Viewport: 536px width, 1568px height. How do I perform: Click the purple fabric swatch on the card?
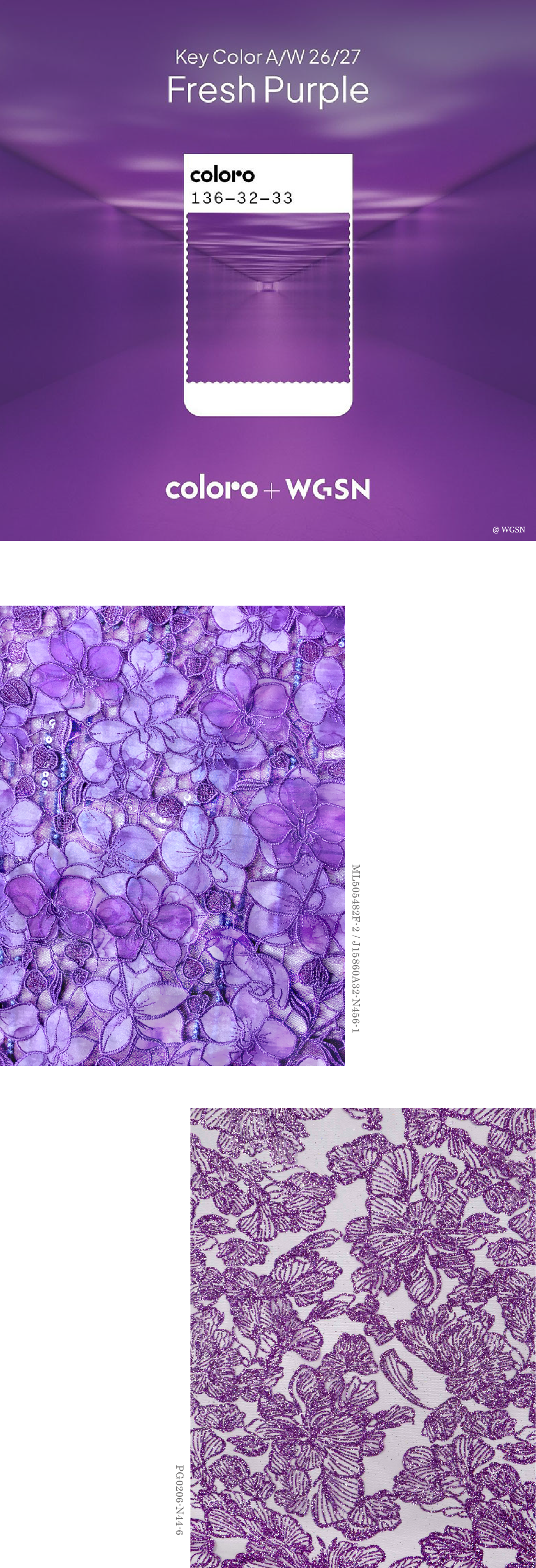[x=268, y=299]
